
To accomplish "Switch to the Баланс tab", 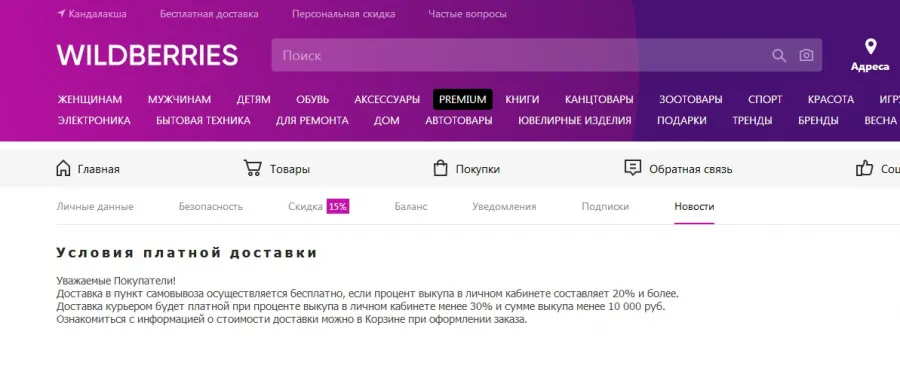I will [x=411, y=207].
